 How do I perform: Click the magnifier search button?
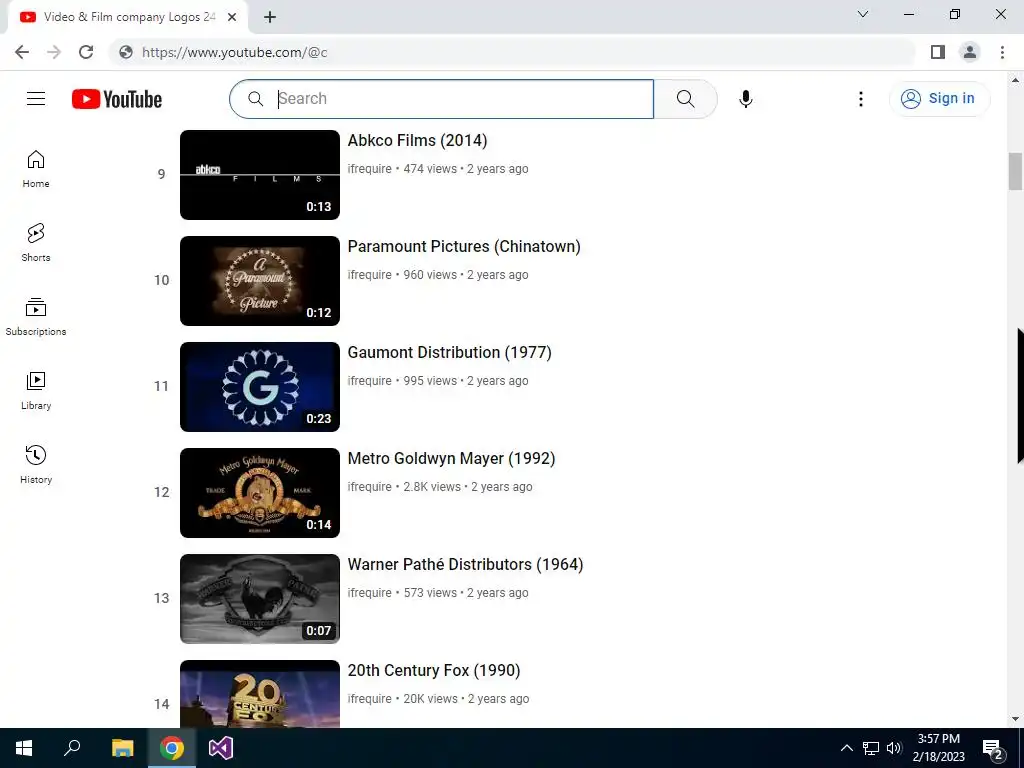click(x=685, y=99)
